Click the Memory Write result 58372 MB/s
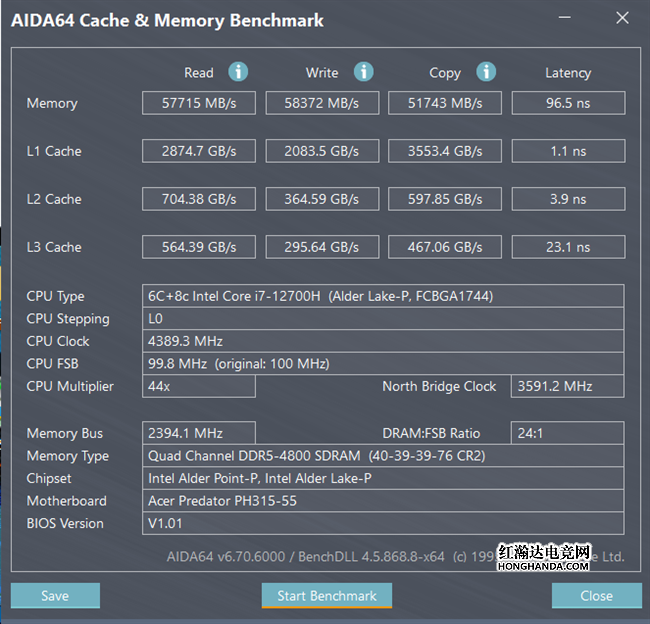 [x=322, y=103]
